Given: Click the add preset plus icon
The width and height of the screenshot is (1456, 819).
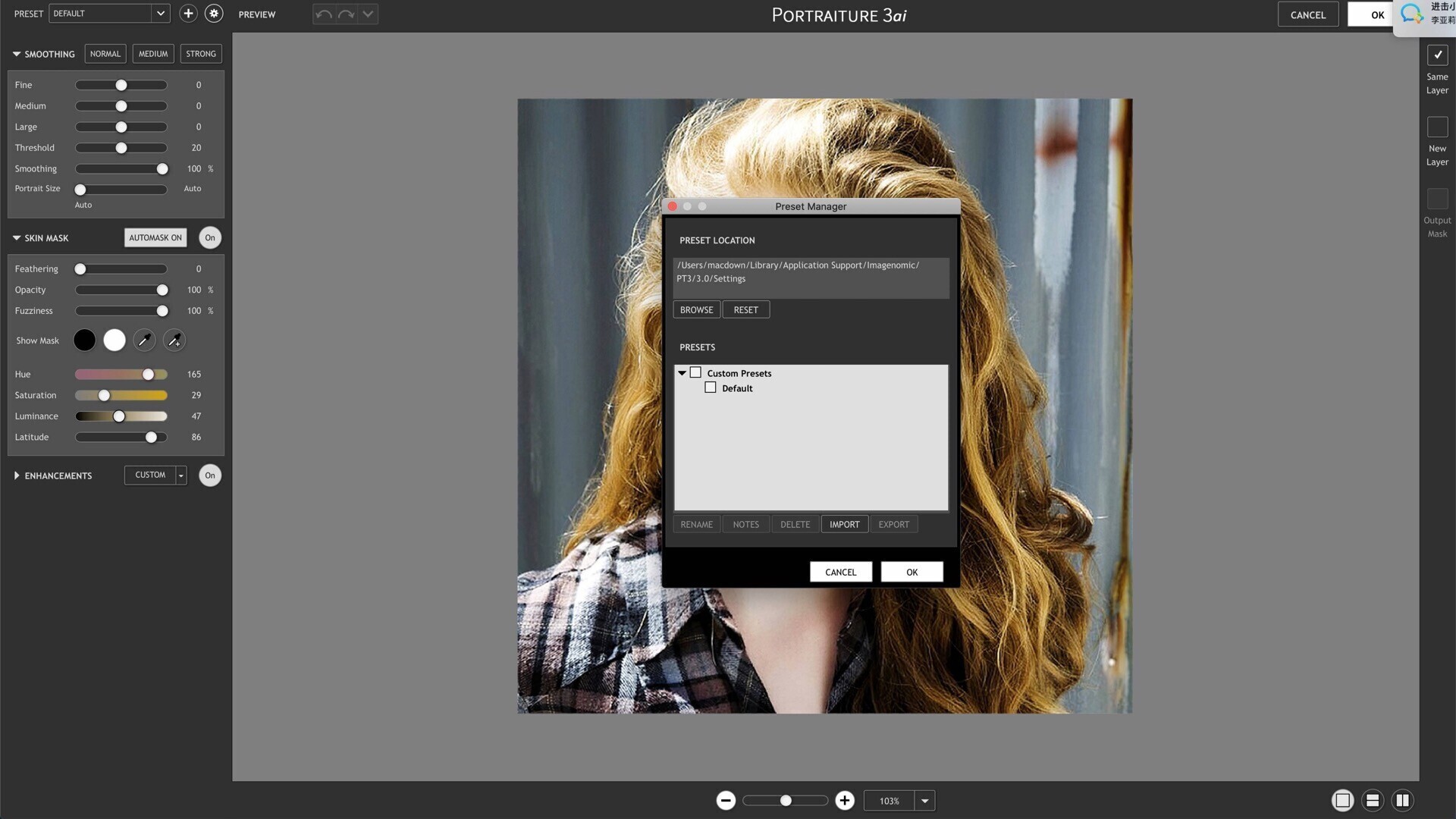Looking at the screenshot, I should pyautogui.click(x=188, y=14).
